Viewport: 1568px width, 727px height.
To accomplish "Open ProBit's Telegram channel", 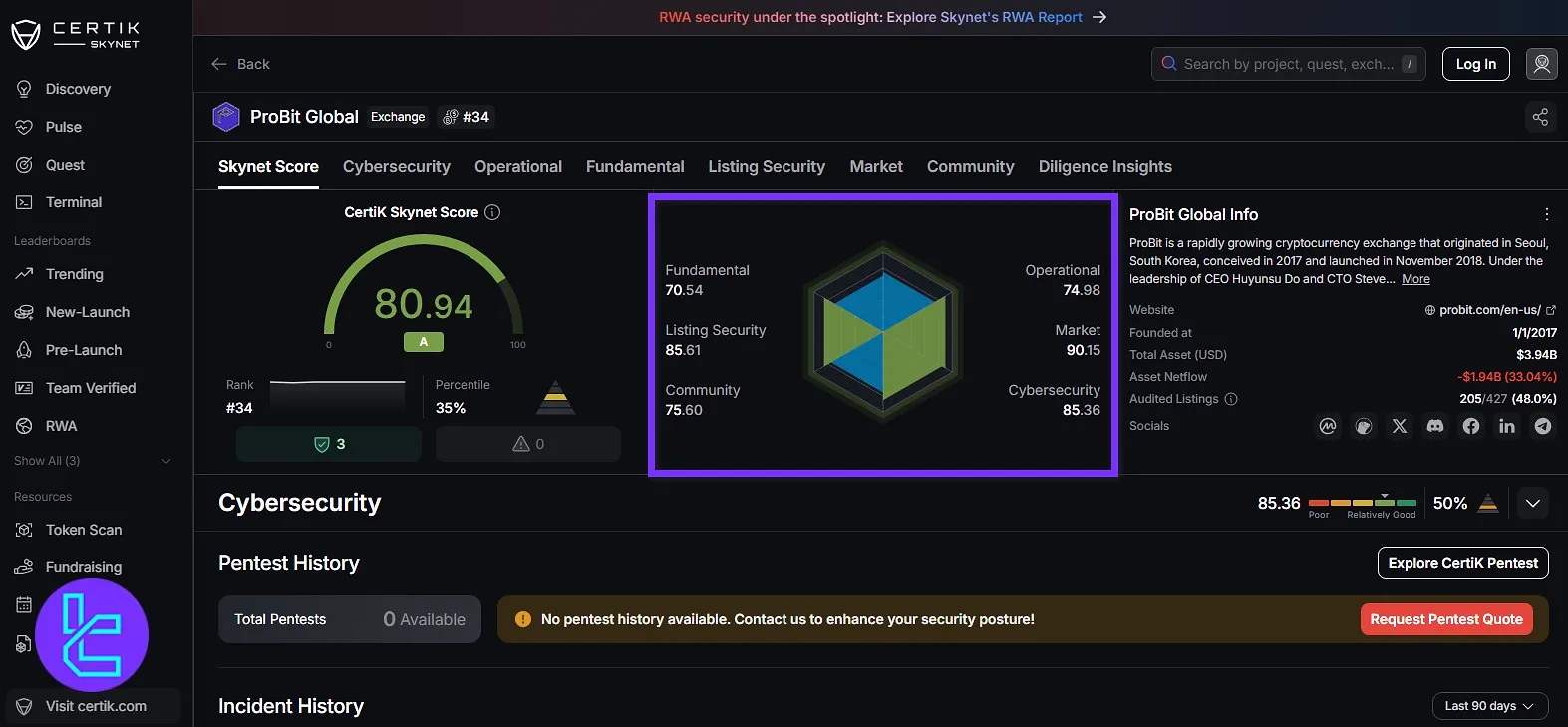I will 1543,426.
